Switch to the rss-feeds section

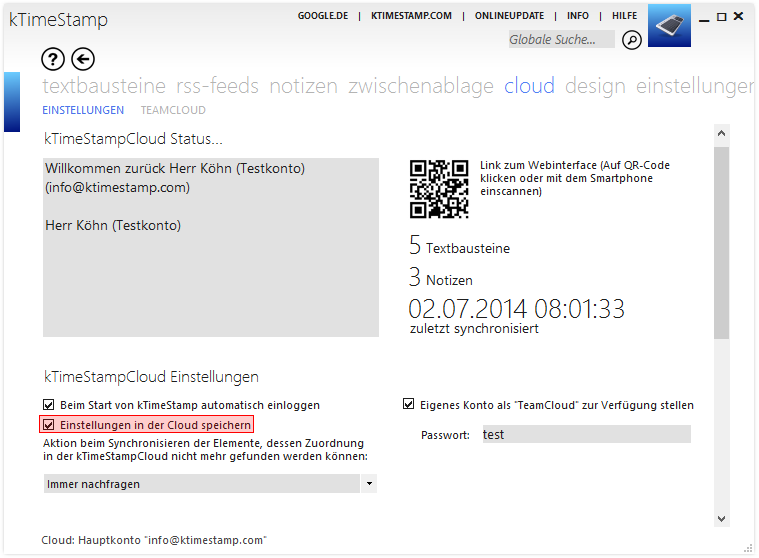tap(217, 86)
